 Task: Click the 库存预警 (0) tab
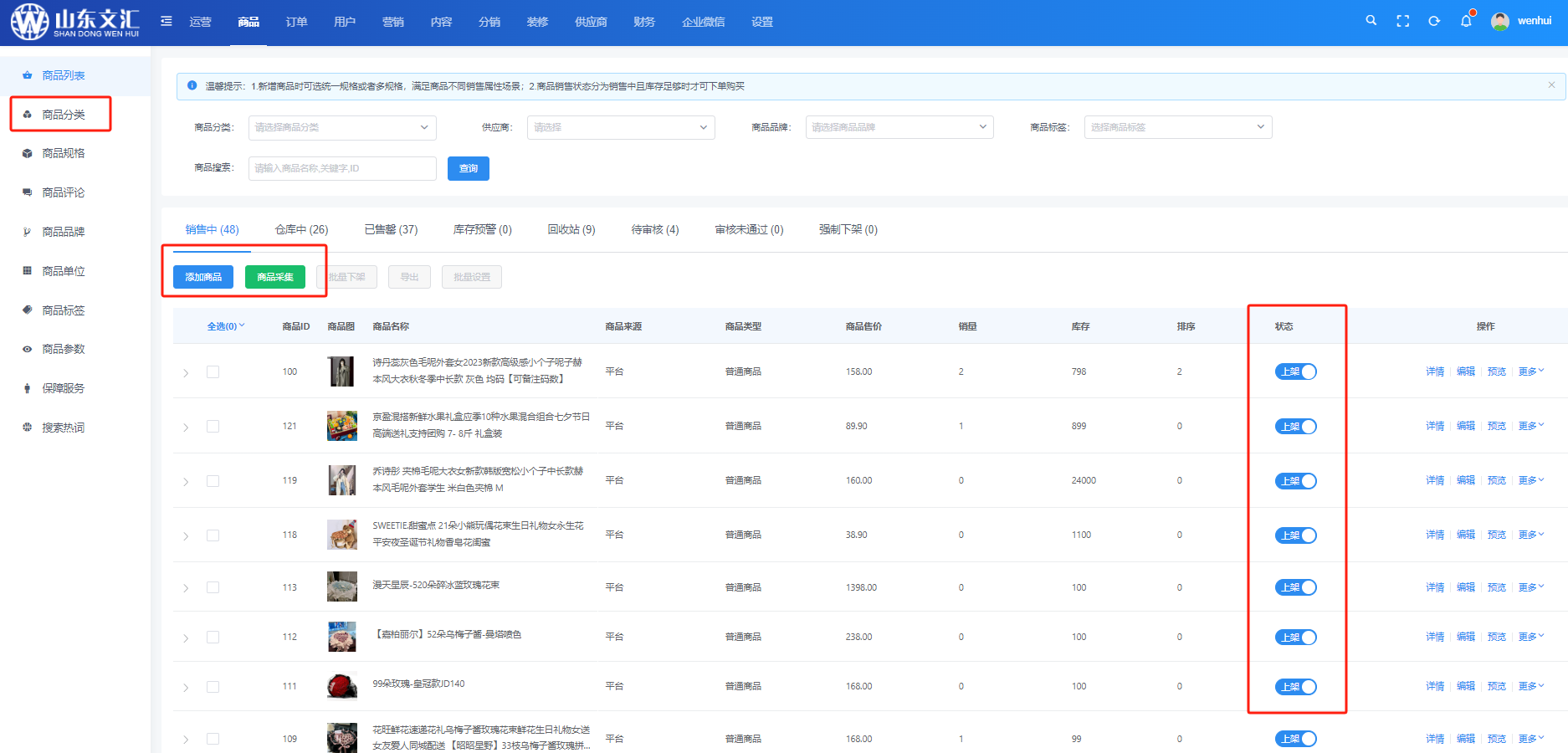(x=483, y=229)
